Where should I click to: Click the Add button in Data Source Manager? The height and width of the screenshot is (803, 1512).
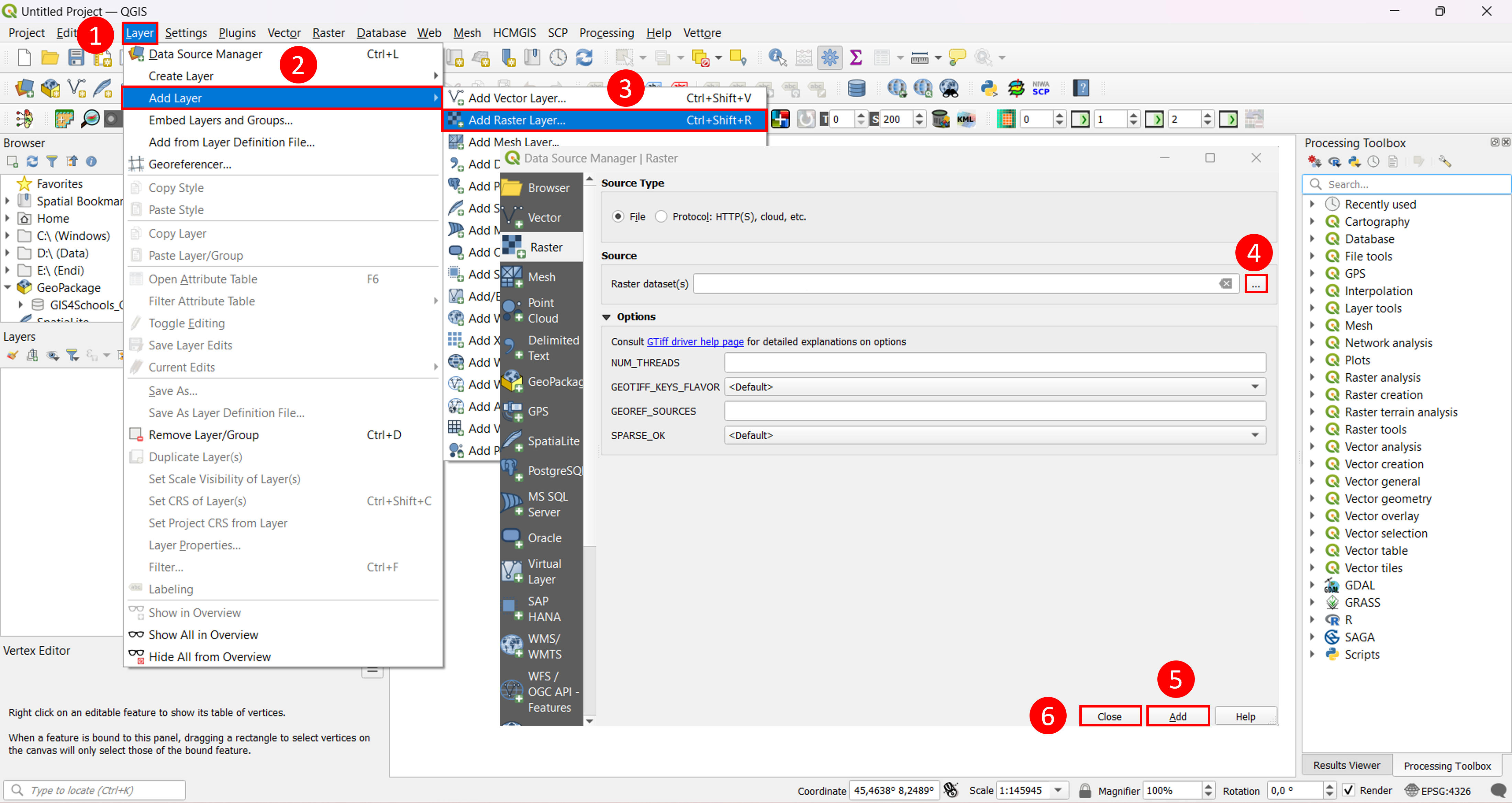tap(1177, 716)
